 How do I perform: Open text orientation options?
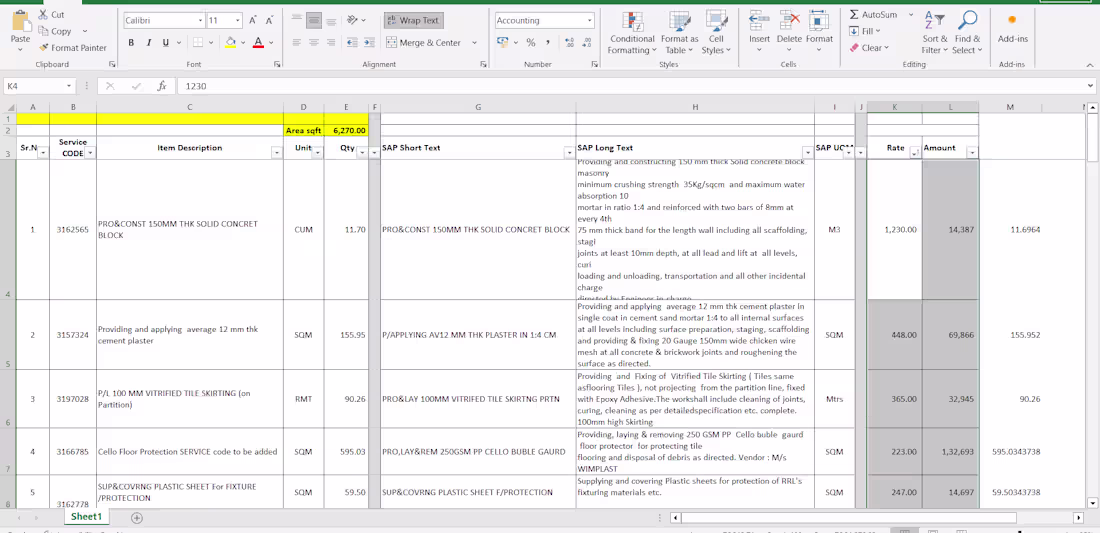pos(356,20)
